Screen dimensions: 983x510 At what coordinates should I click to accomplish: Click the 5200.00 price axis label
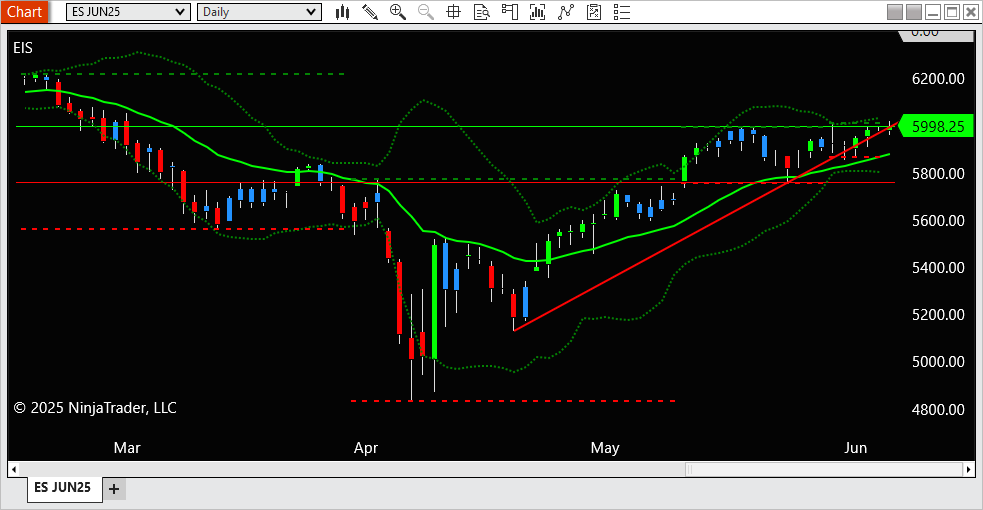pos(938,315)
